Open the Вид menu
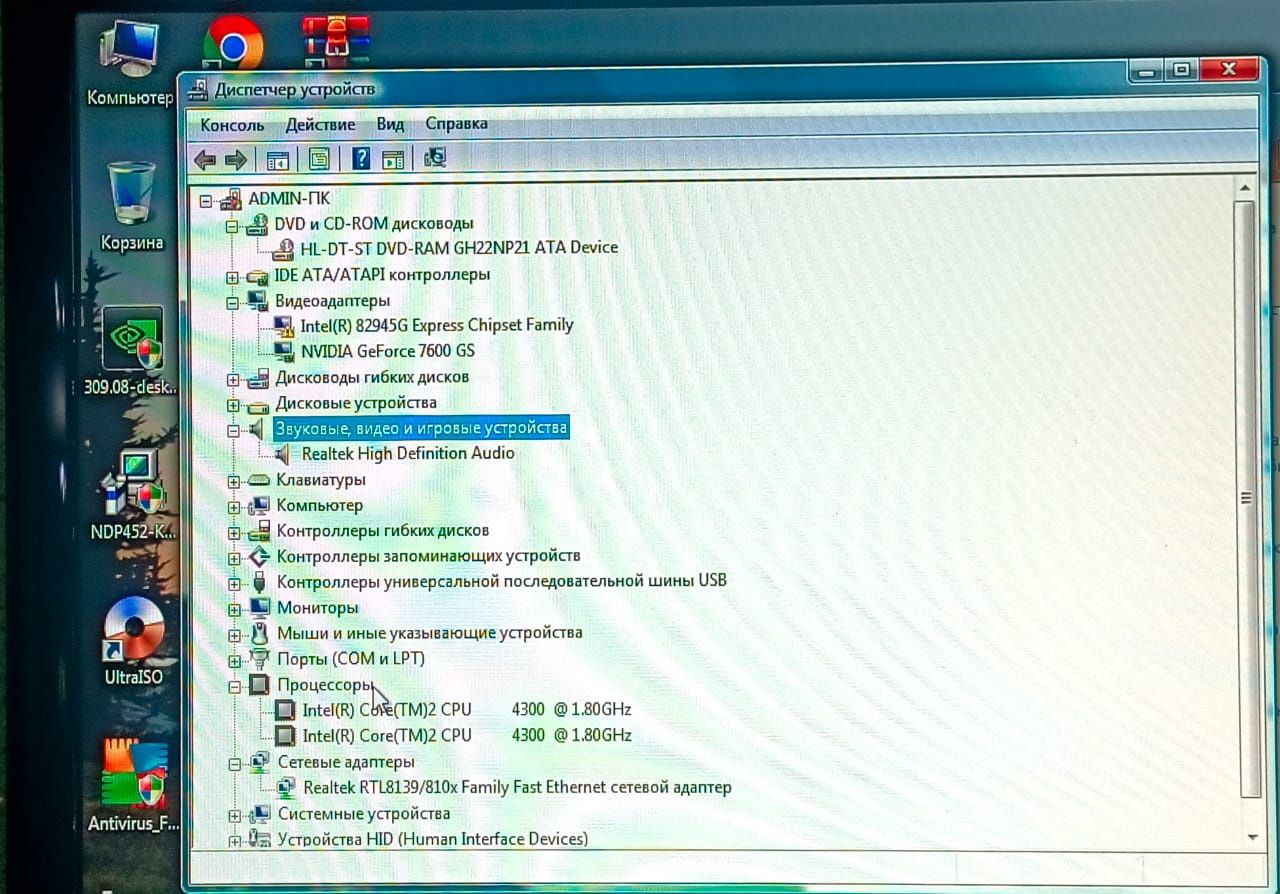Viewport: 1280px width, 894px height. [x=390, y=124]
